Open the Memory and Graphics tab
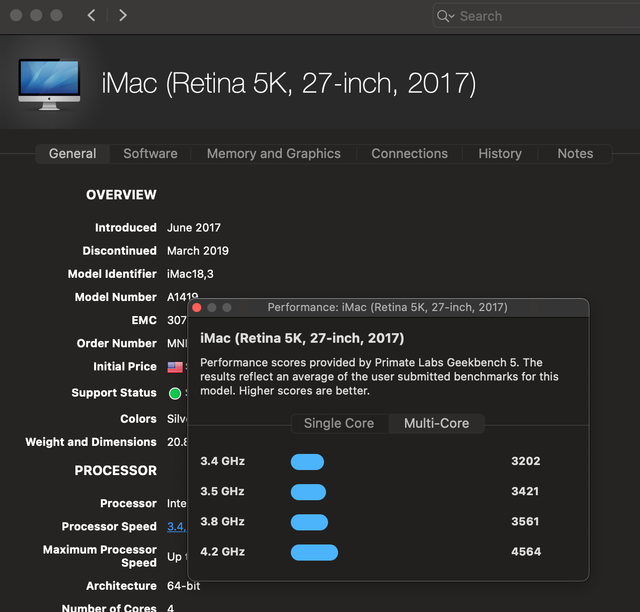This screenshot has height=612, width=640. (273, 154)
